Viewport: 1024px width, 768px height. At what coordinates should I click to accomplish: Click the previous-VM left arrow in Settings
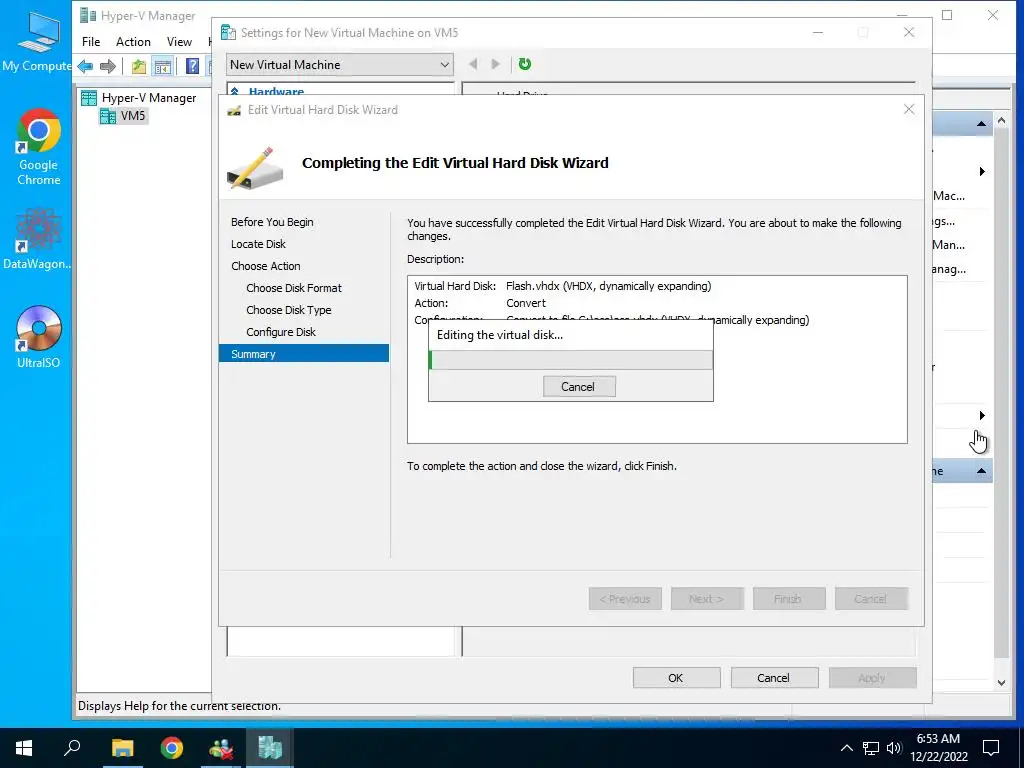point(473,64)
